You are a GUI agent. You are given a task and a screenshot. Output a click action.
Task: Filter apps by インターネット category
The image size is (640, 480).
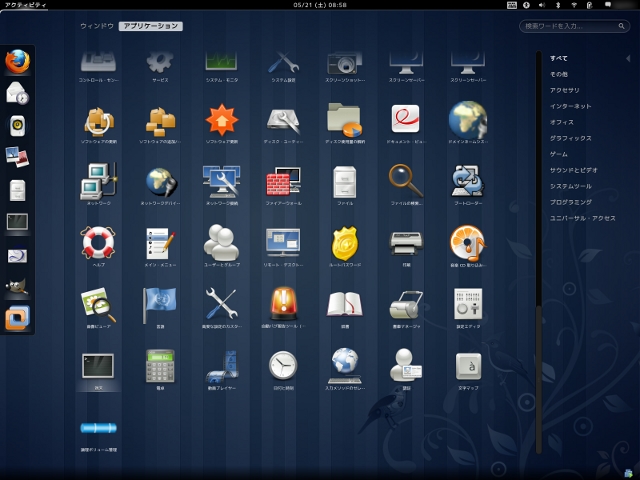[570, 106]
